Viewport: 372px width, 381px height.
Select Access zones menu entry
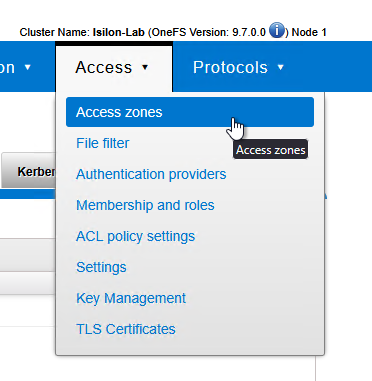pos(190,112)
